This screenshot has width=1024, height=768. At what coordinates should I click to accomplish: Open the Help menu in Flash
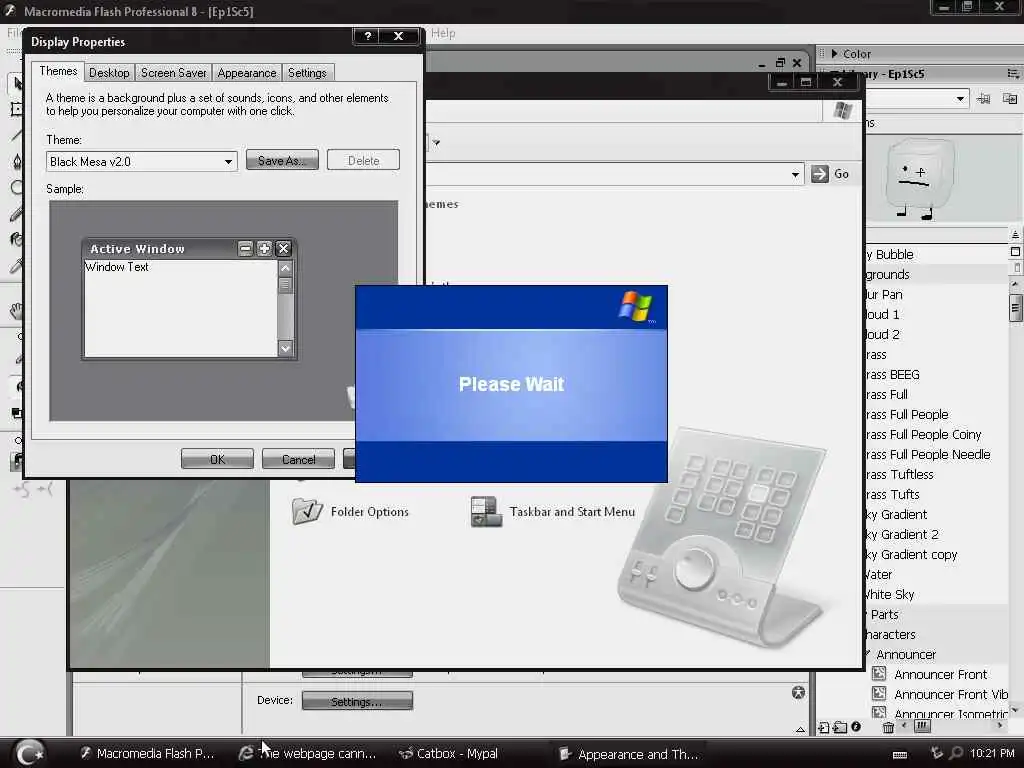tap(443, 33)
